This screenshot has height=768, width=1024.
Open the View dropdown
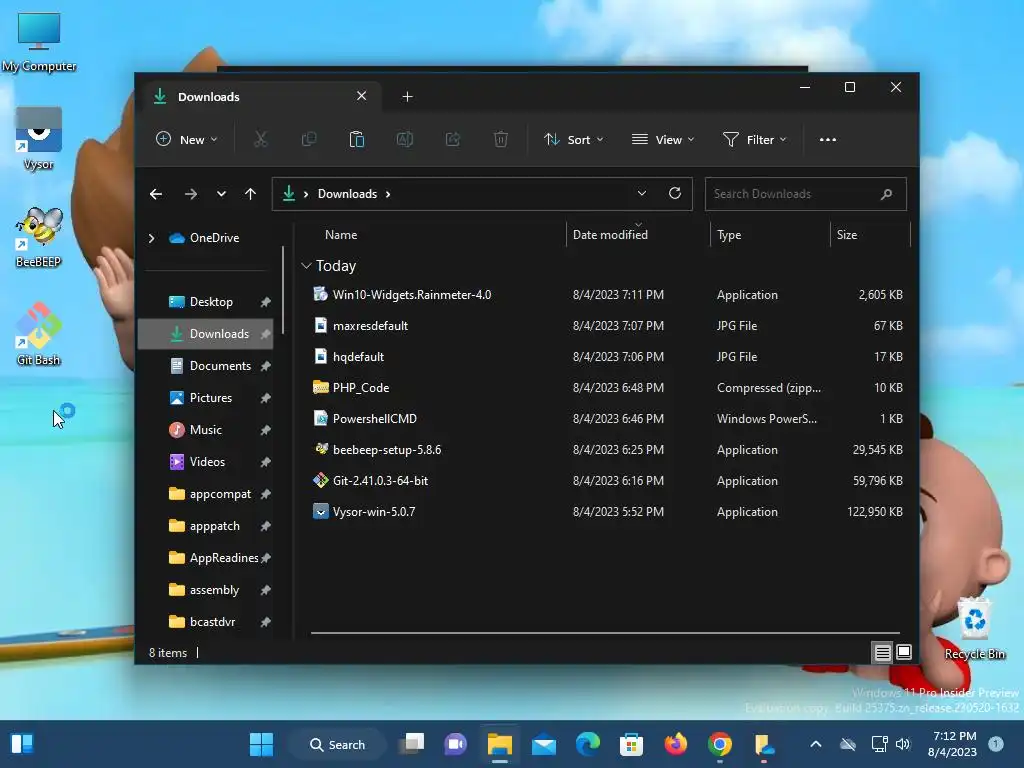click(663, 139)
